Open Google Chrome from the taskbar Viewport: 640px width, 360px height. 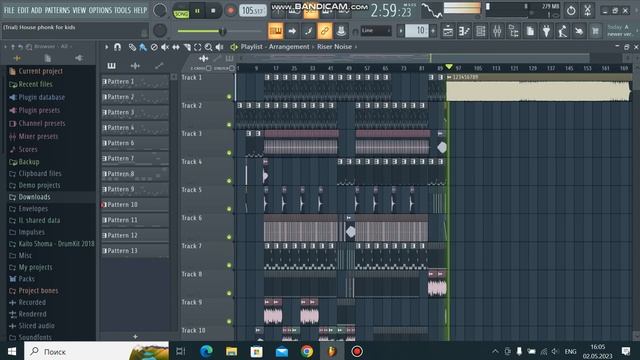coord(307,351)
